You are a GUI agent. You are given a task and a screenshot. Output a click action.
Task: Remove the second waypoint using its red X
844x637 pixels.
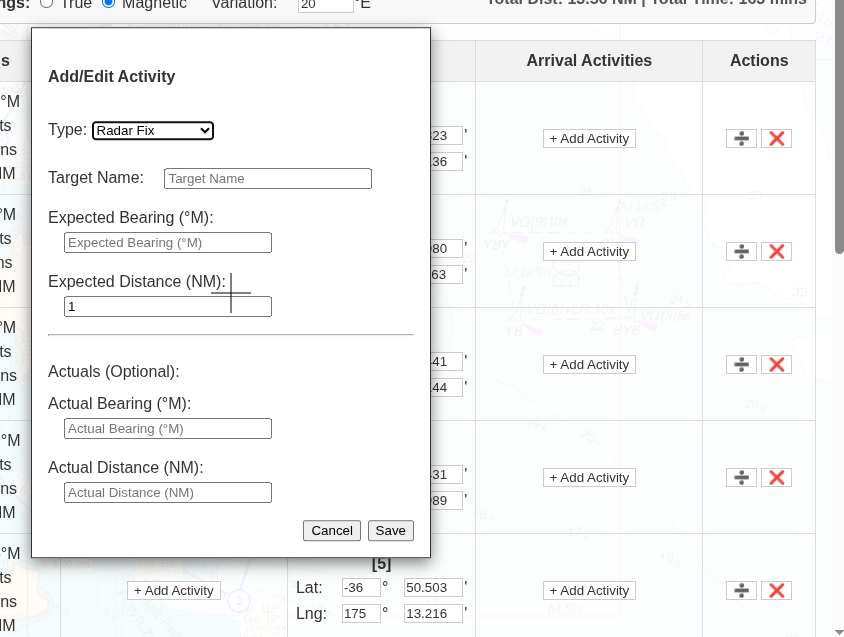(777, 251)
